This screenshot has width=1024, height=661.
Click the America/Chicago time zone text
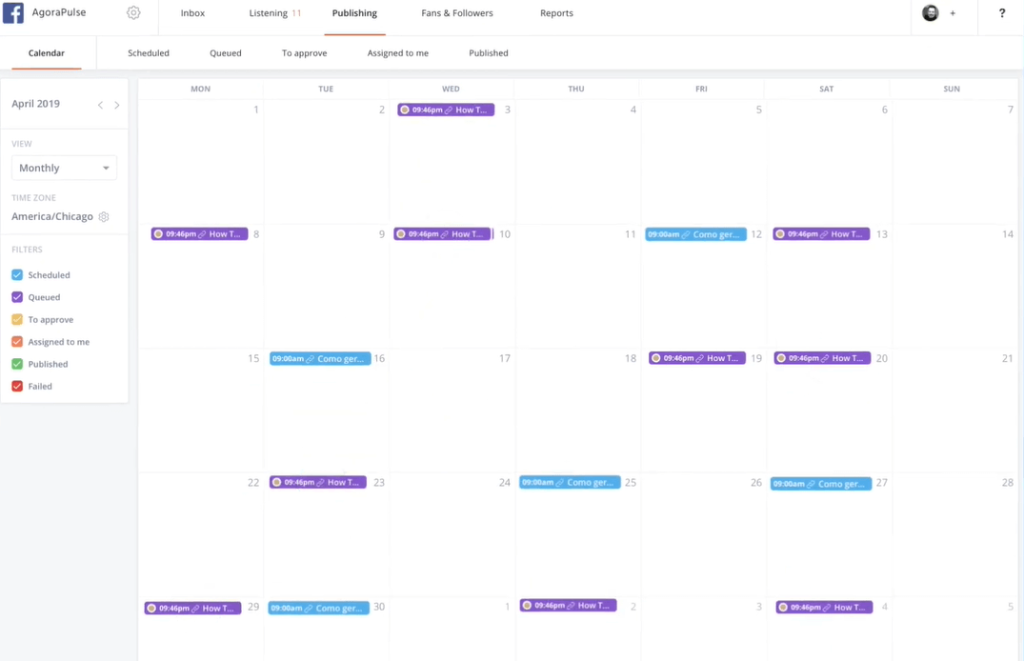point(52,216)
